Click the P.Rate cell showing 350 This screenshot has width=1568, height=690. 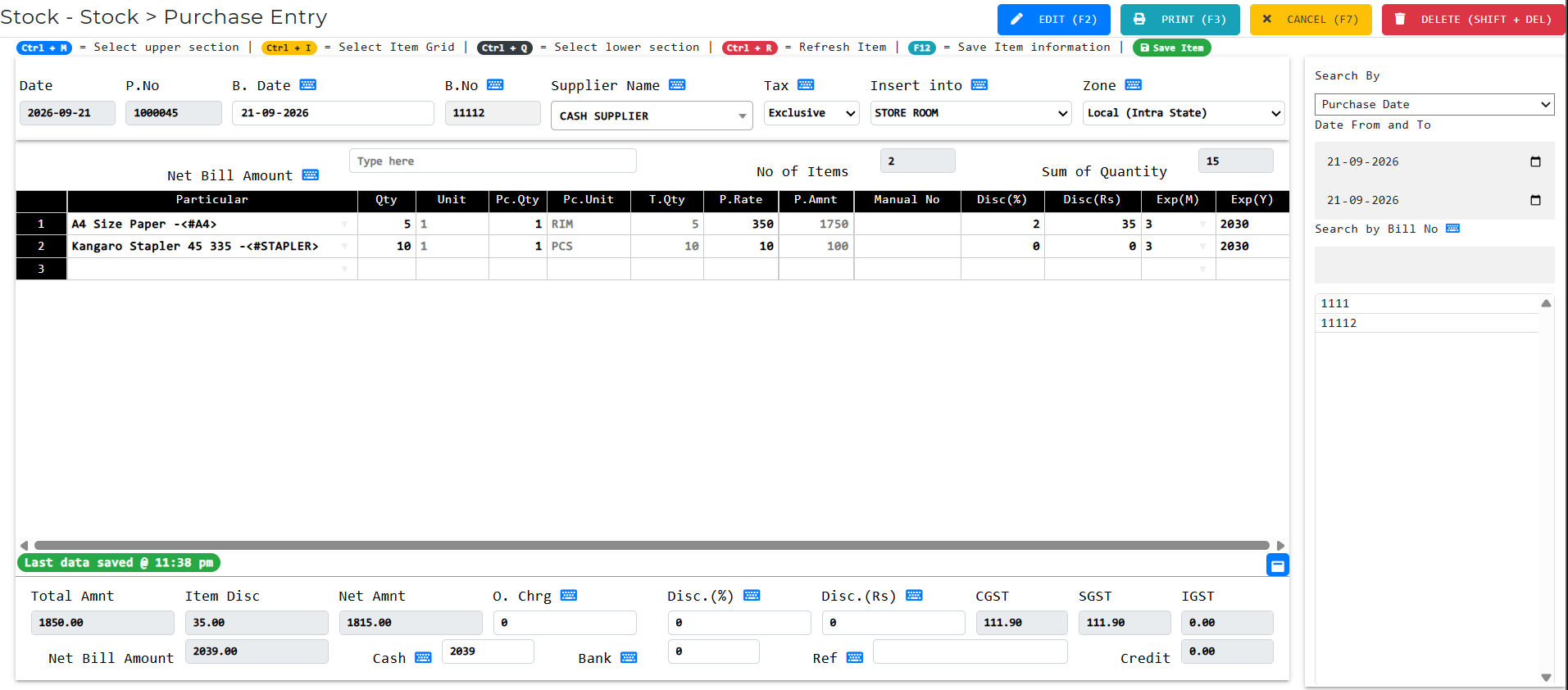741,225
